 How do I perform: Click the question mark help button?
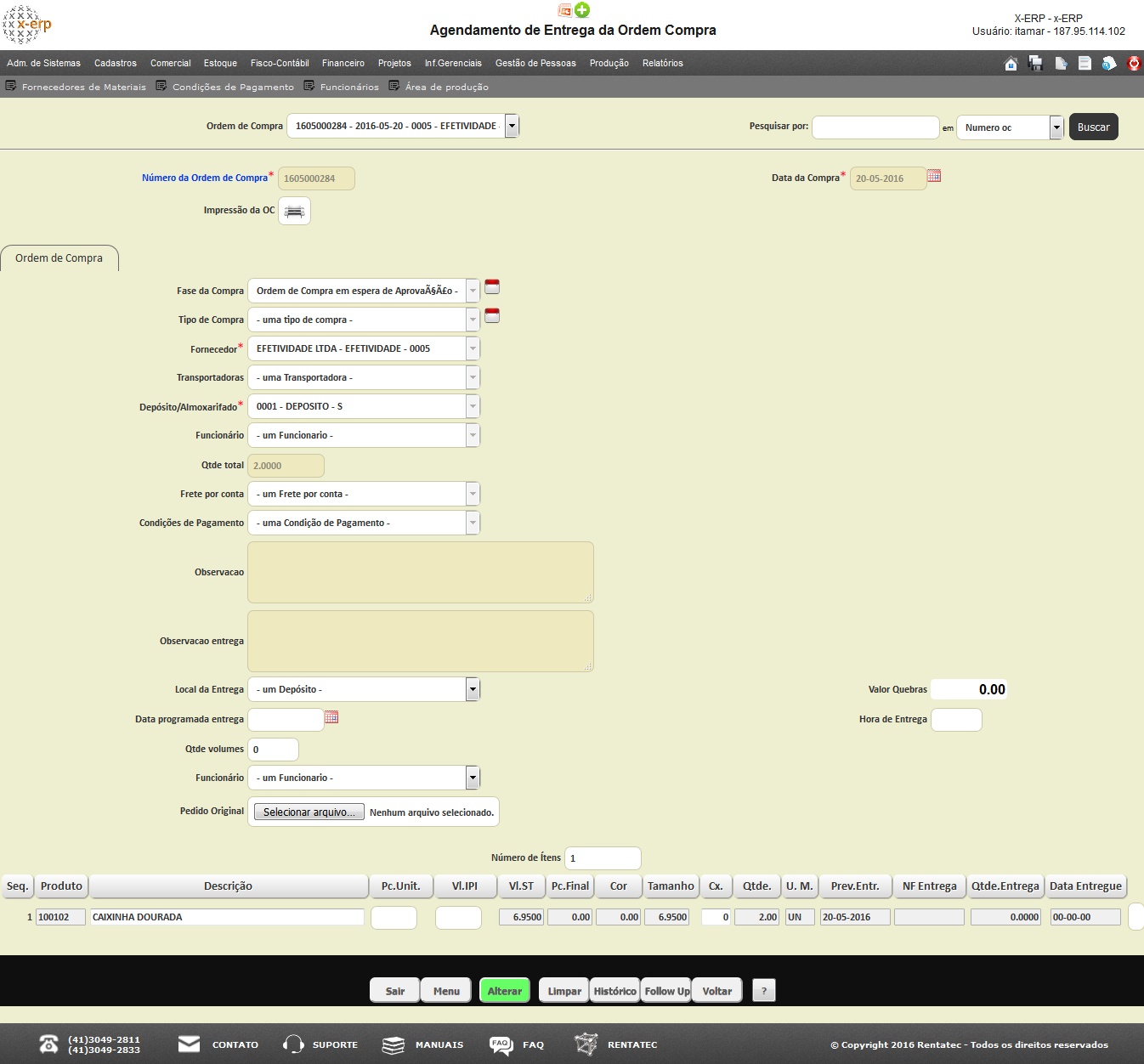click(764, 991)
